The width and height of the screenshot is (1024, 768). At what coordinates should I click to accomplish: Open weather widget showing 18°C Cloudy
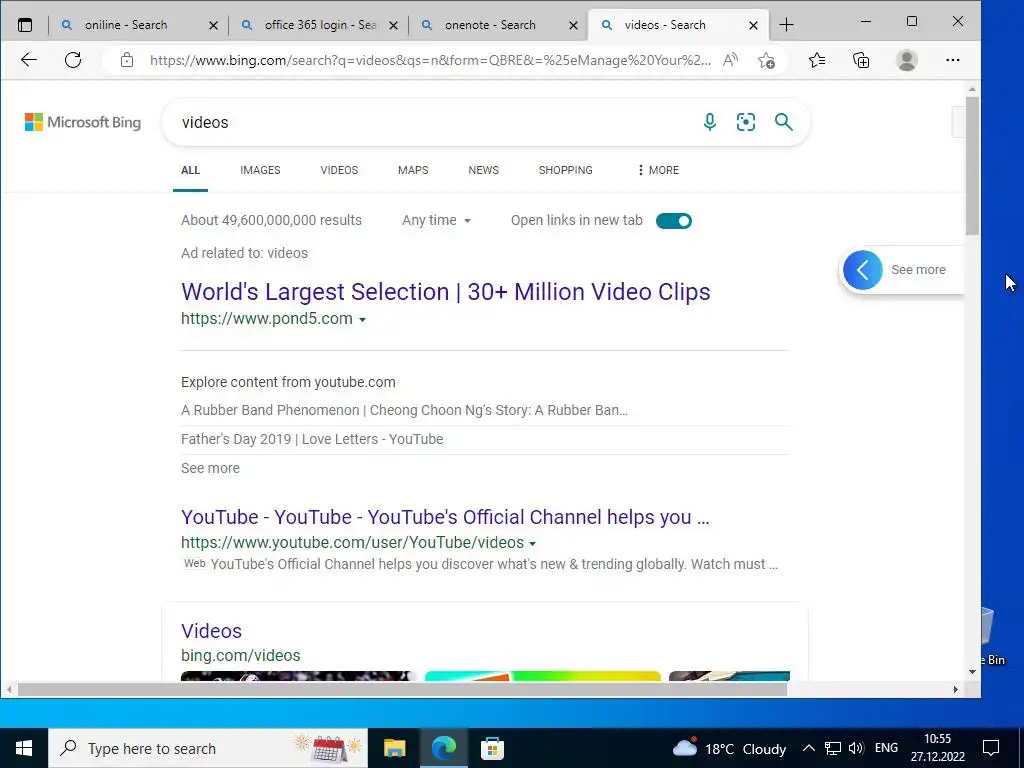pos(729,748)
